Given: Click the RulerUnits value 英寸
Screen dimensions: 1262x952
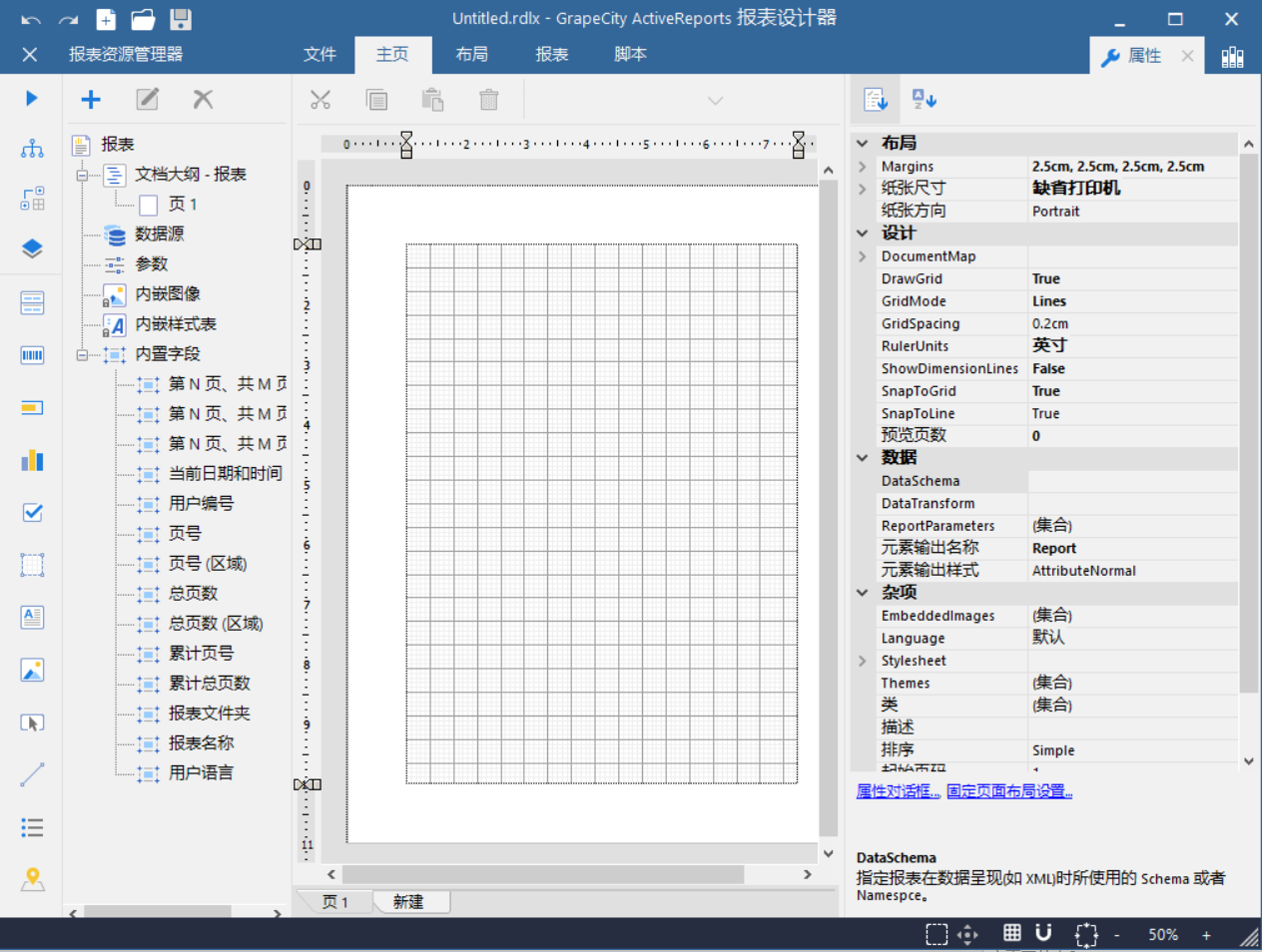Looking at the screenshot, I should (1133, 345).
